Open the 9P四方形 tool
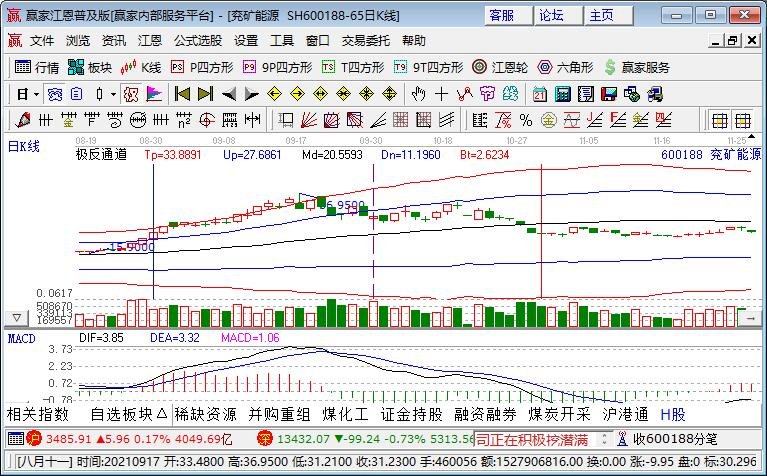The height and width of the screenshot is (476, 767). click(x=277, y=68)
